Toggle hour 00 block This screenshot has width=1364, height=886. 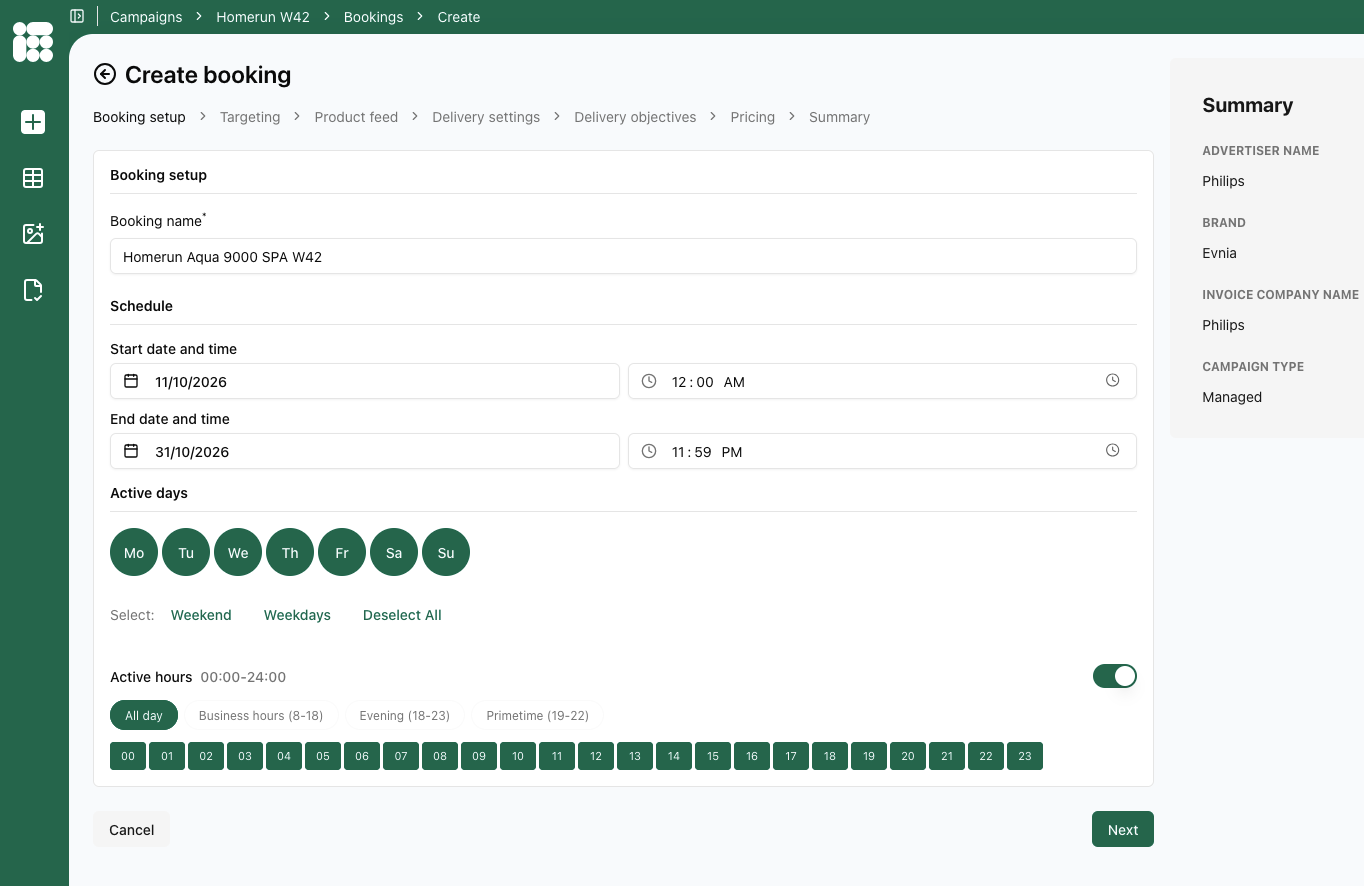pos(128,756)
